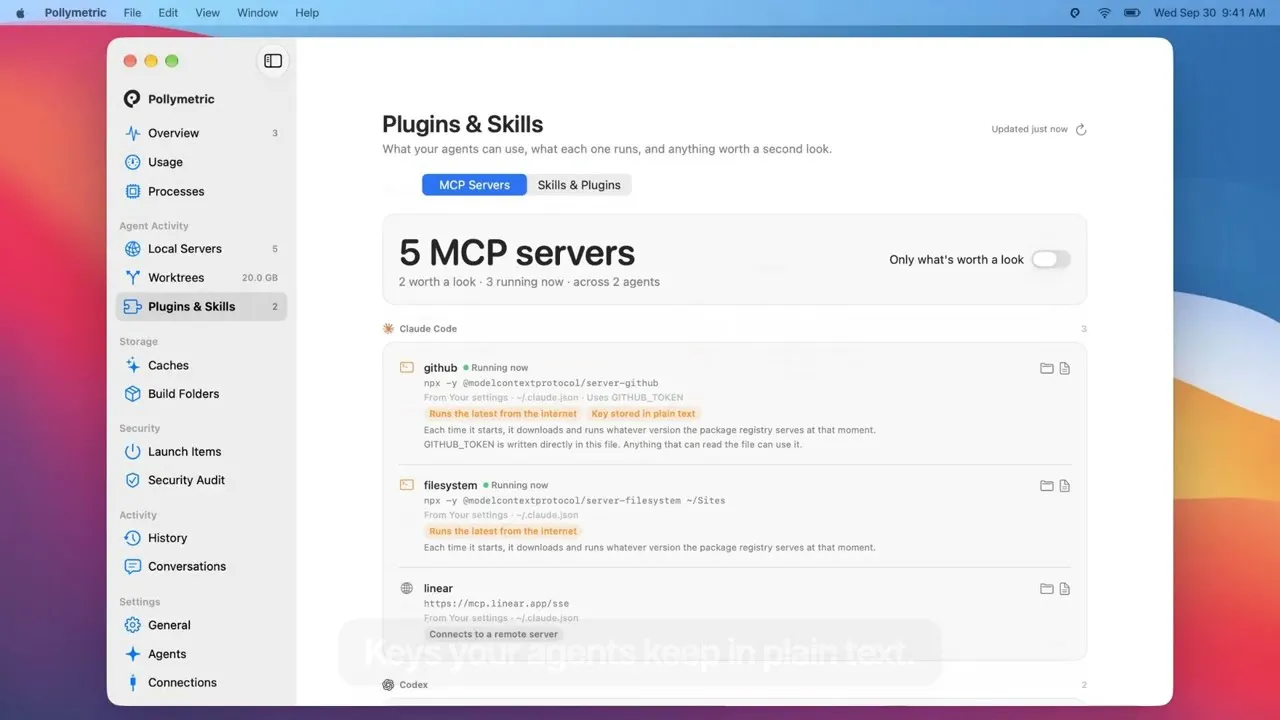Open the battery status menu
The height and width of the screenshot is (720, 1280).
click(1132, 13)
